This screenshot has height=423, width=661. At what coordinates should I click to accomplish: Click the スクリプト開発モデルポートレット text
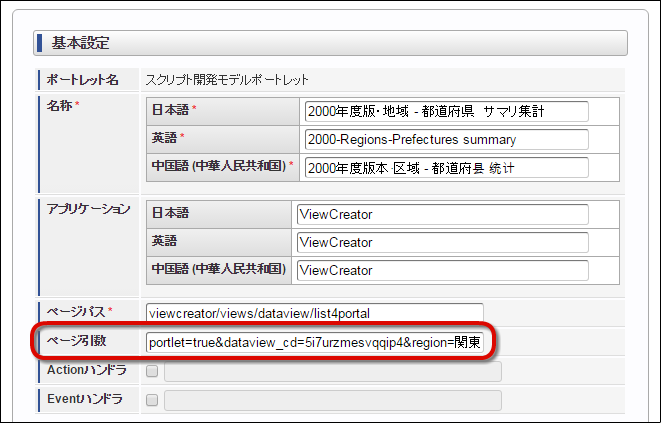point(227,80)
